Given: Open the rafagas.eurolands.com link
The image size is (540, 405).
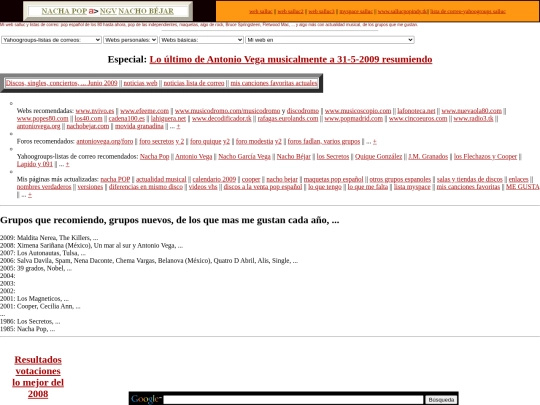Looking at the screenshot, I should pos(288,118).
